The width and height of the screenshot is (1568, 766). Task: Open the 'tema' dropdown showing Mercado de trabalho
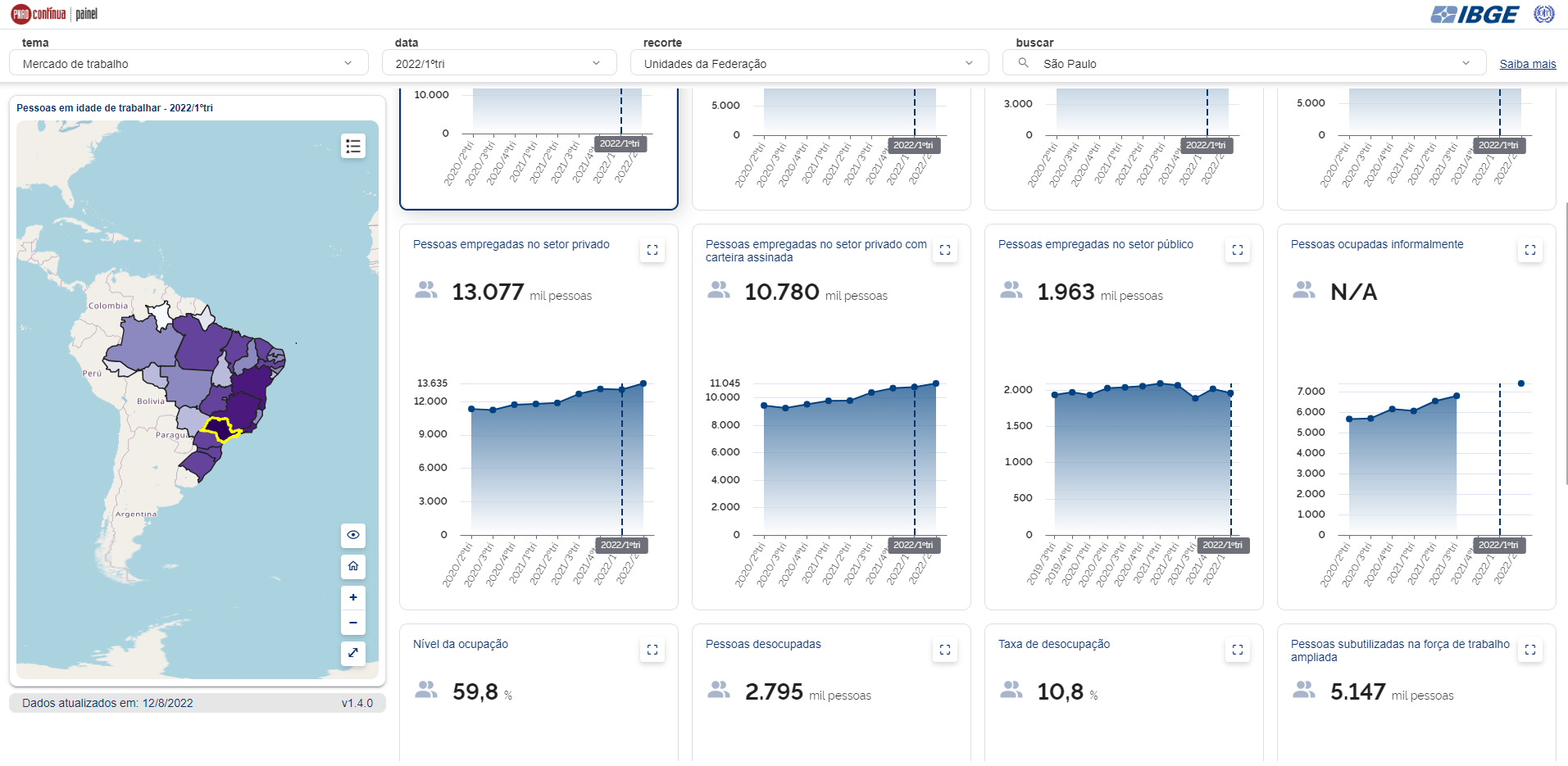(189, 63)
